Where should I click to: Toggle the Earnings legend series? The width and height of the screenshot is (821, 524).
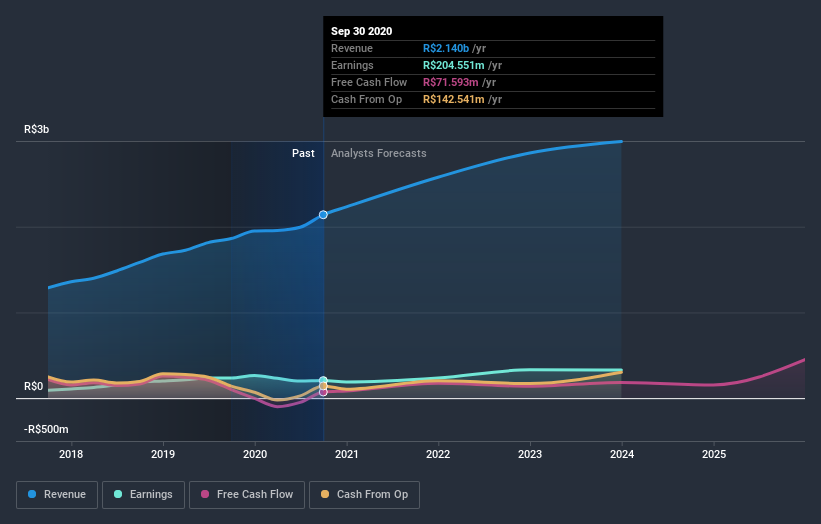[143, 495]
